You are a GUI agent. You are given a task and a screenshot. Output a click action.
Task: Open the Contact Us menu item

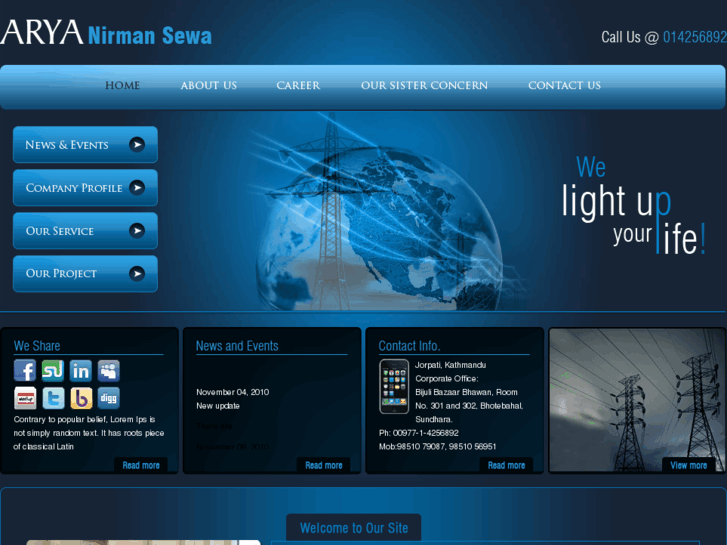564,85
